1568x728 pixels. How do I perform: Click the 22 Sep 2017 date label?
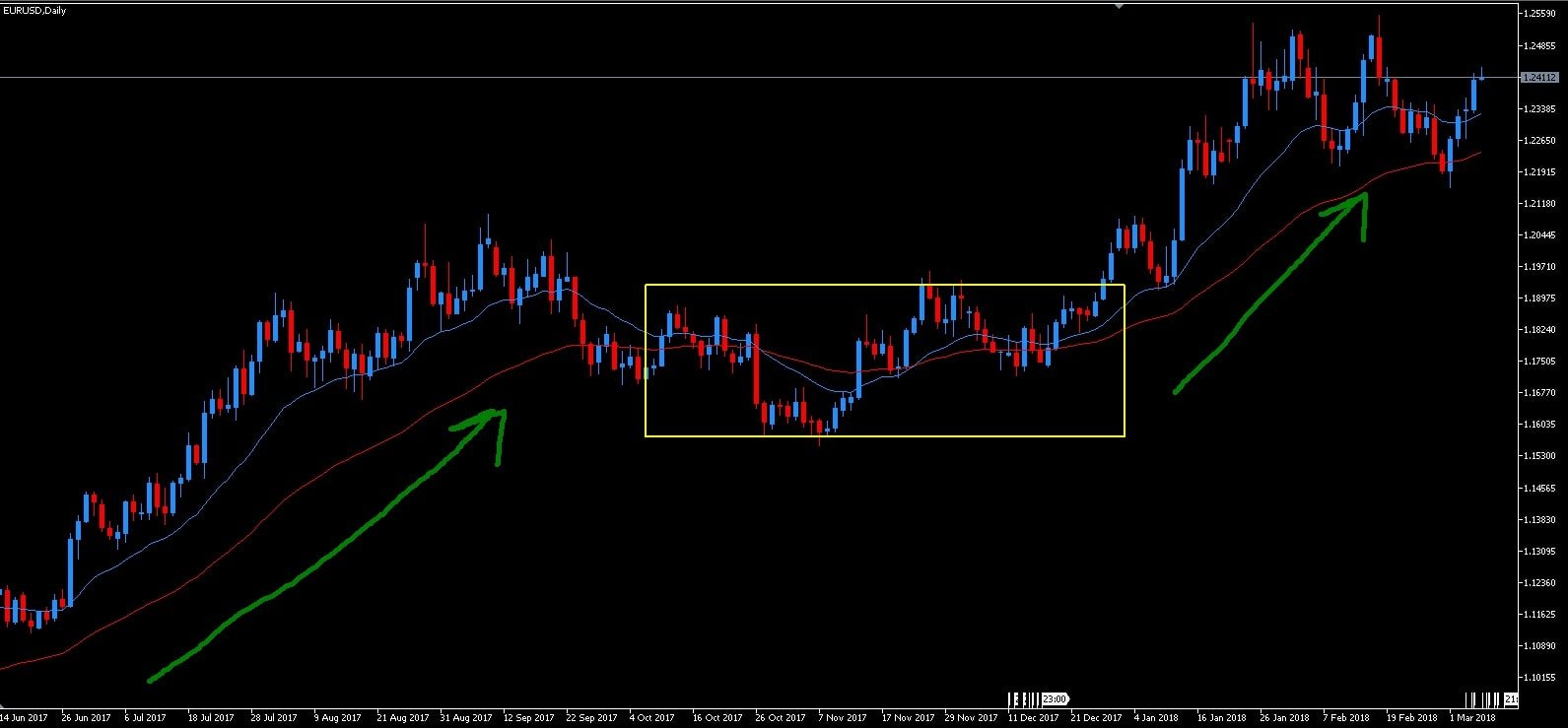pos(591,717)
